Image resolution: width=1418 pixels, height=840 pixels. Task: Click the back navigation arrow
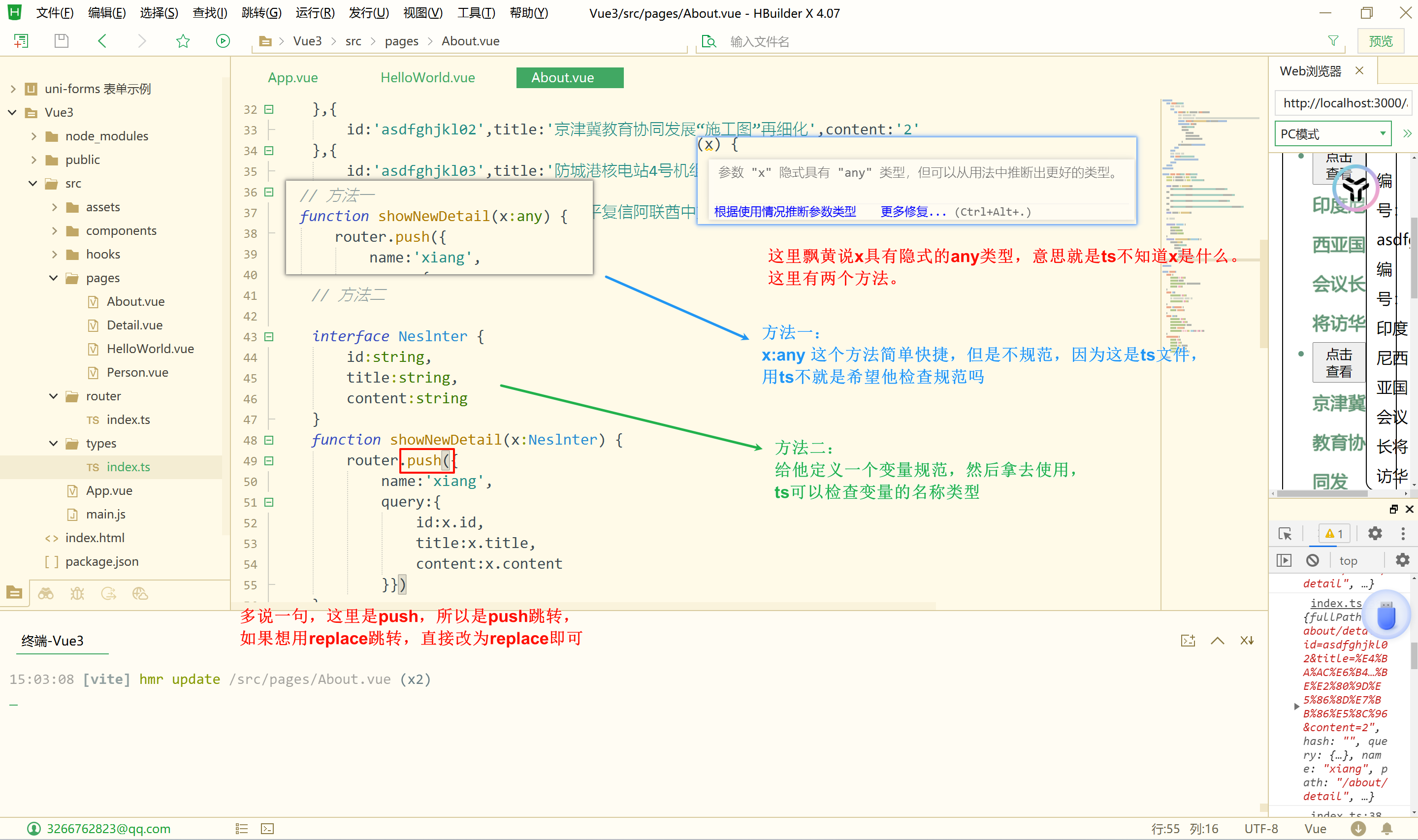102,41
